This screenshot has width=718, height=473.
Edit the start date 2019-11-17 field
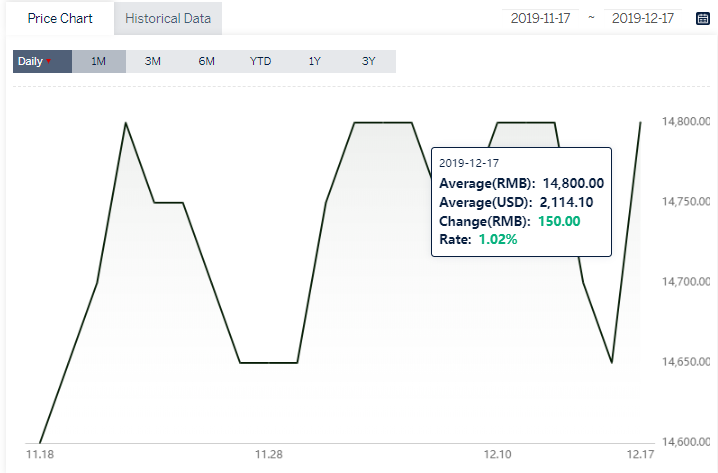point(540,18)
